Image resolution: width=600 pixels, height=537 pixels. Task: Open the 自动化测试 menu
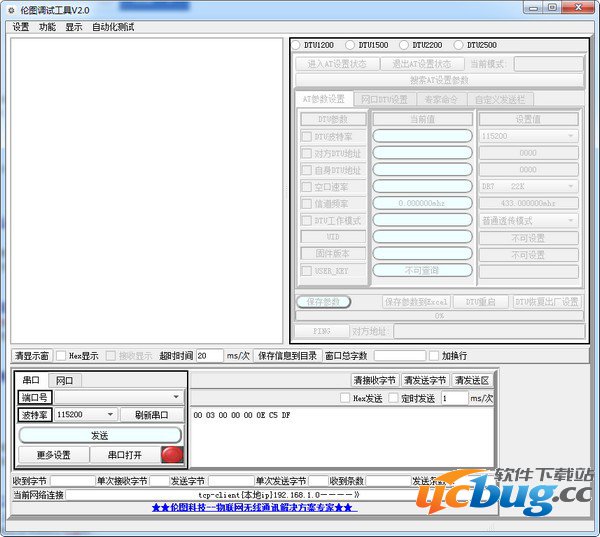[113, 27]
